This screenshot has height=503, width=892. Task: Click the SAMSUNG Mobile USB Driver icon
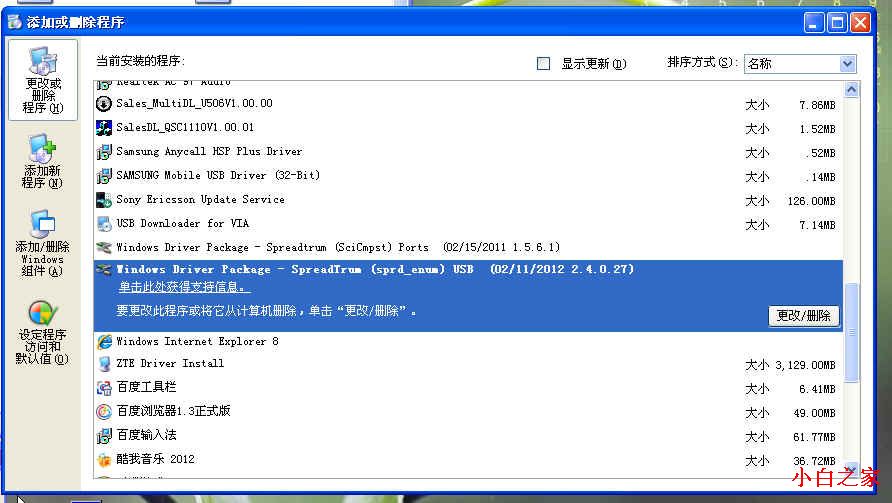pyautogui.click(x=104, y=176)
